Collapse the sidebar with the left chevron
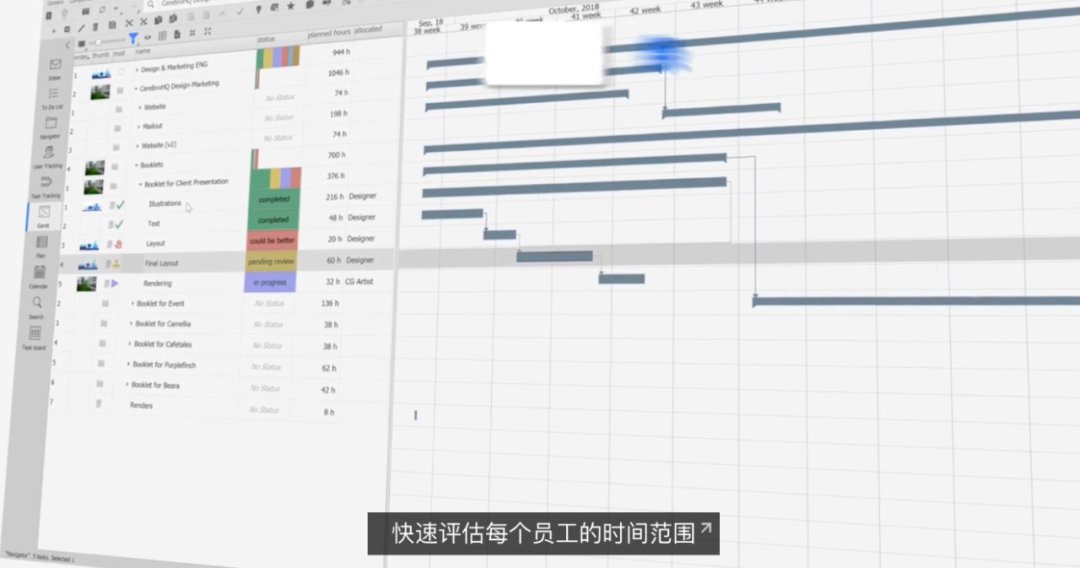 (68, 45)
